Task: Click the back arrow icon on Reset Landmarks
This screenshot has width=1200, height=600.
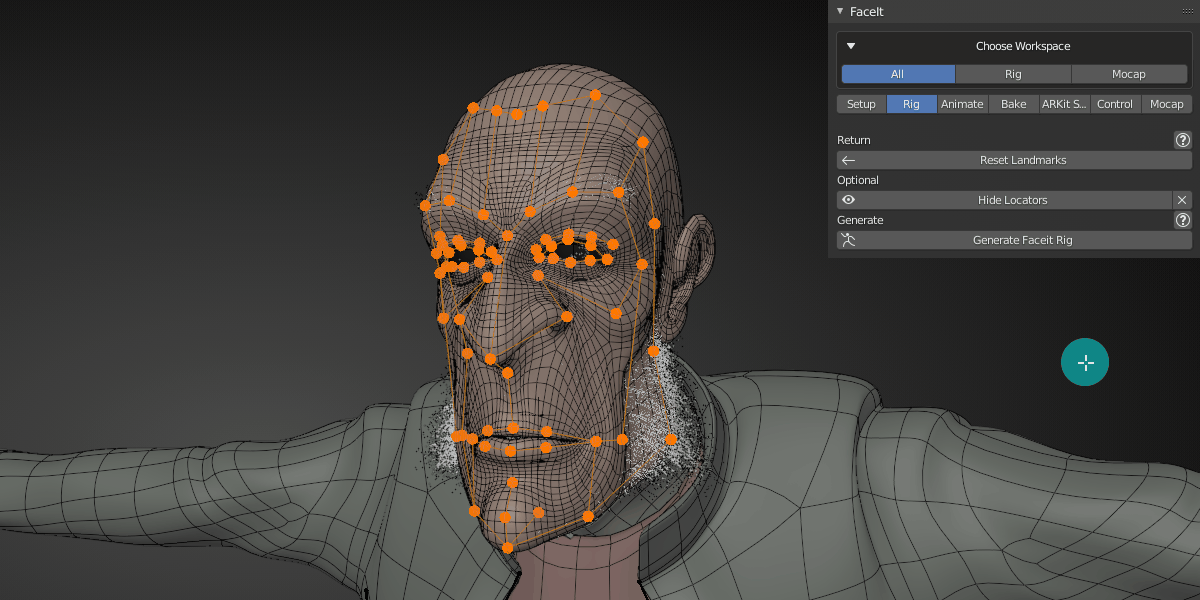Action: pyautogui.click(x=848, y=160)
